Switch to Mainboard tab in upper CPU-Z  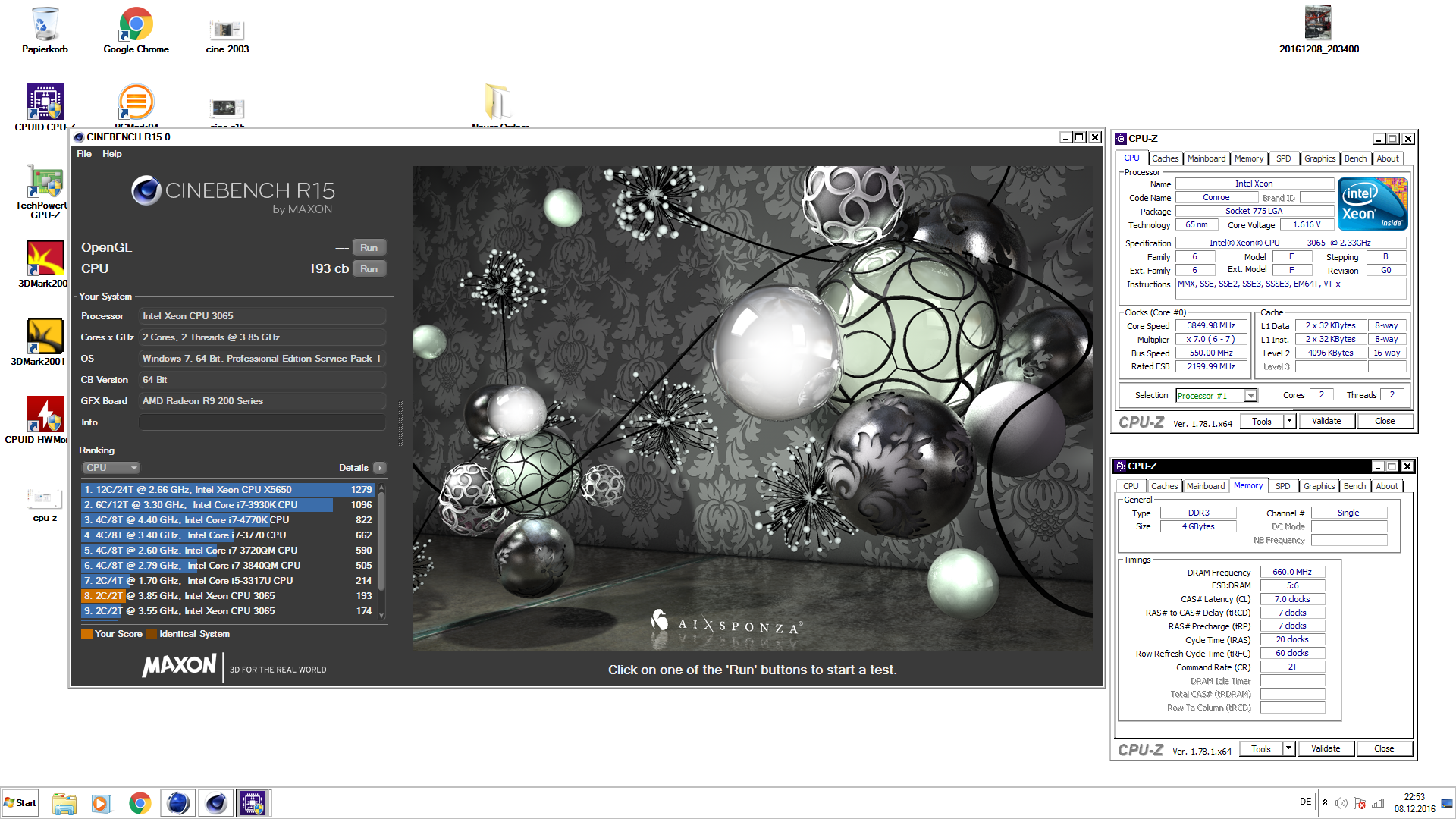pos(1206,158)
